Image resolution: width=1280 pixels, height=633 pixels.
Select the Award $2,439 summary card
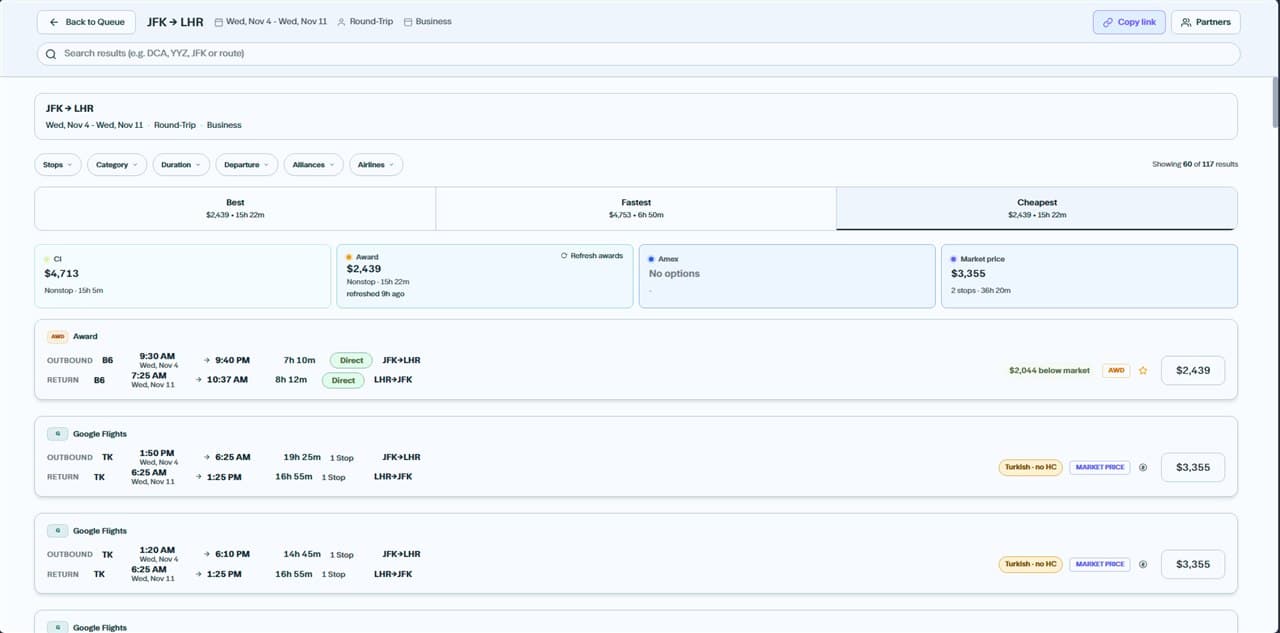click(485, 276)
